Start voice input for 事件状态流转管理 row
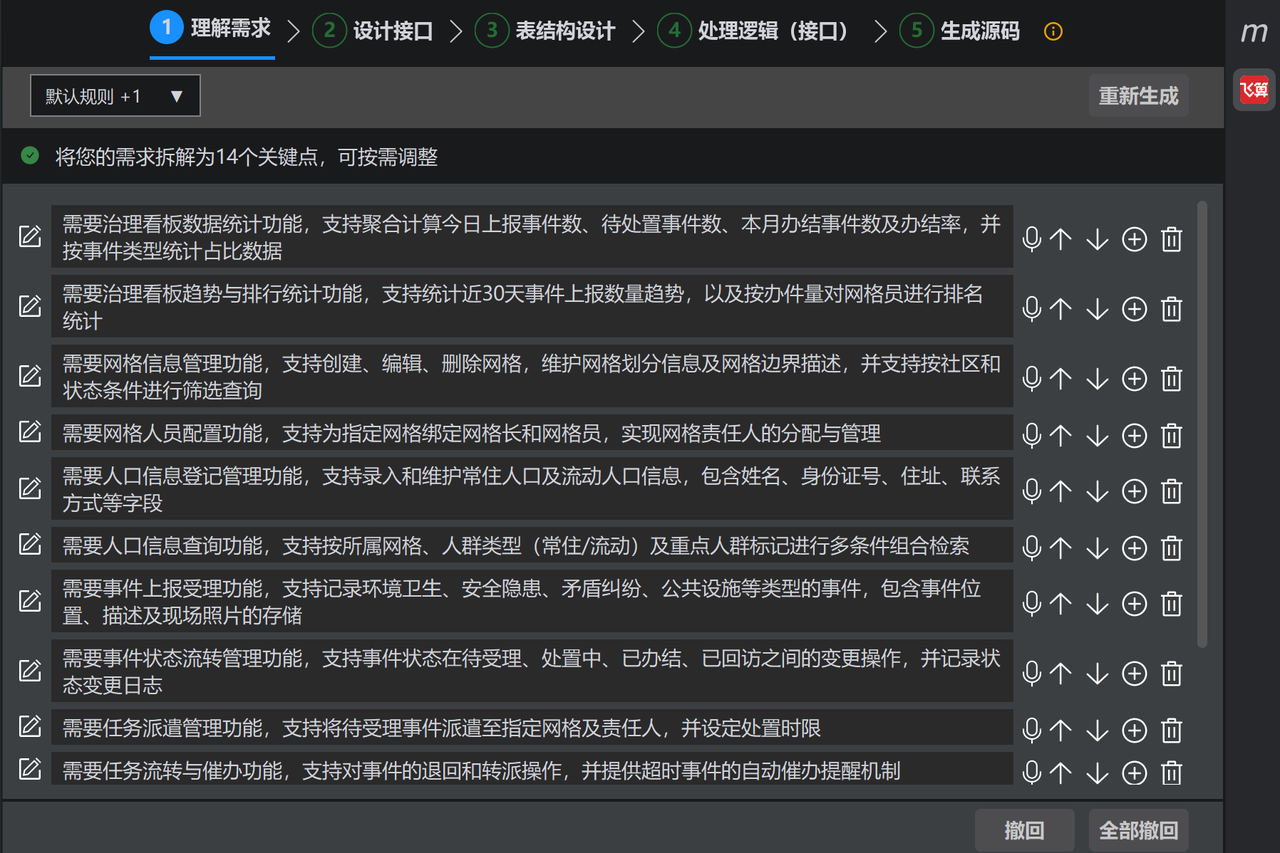This screenshot has width=1280, height=853. click(x=1032, y=674)
